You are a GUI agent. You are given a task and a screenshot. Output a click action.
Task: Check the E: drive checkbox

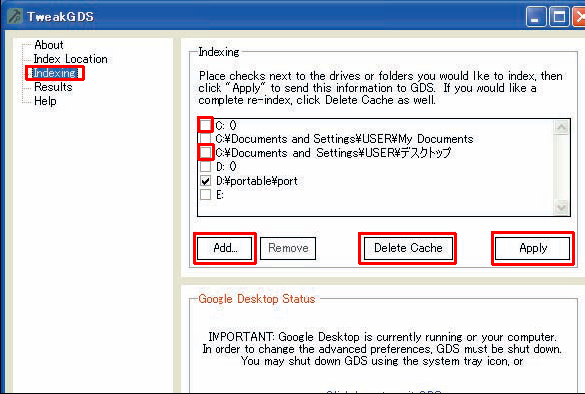[206, 194]
